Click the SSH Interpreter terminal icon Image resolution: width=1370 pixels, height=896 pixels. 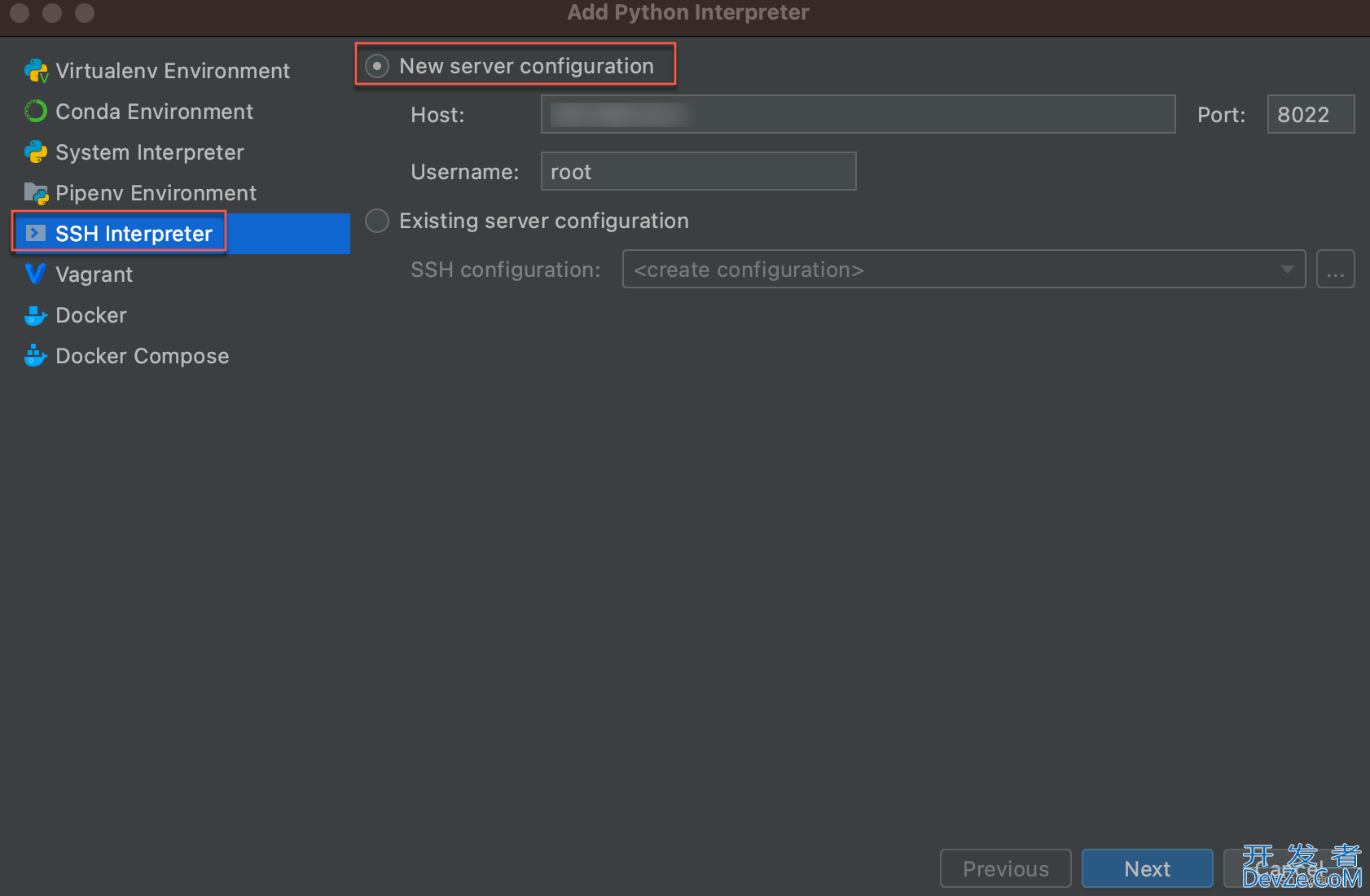pyautogui.click(x=36, y=234)
